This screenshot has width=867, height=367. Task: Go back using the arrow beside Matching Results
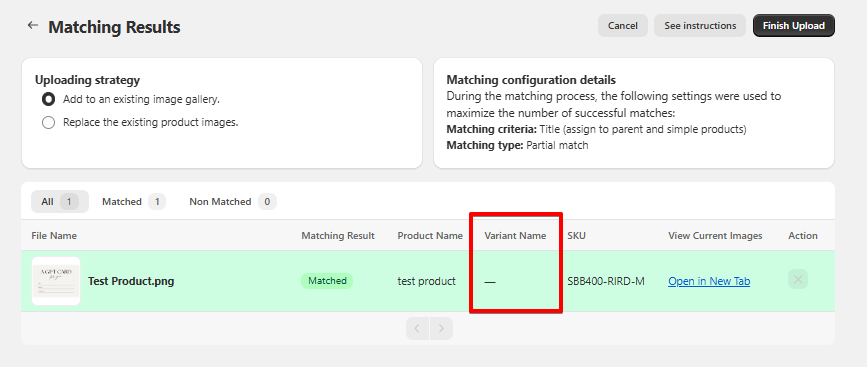pos(33,25)
